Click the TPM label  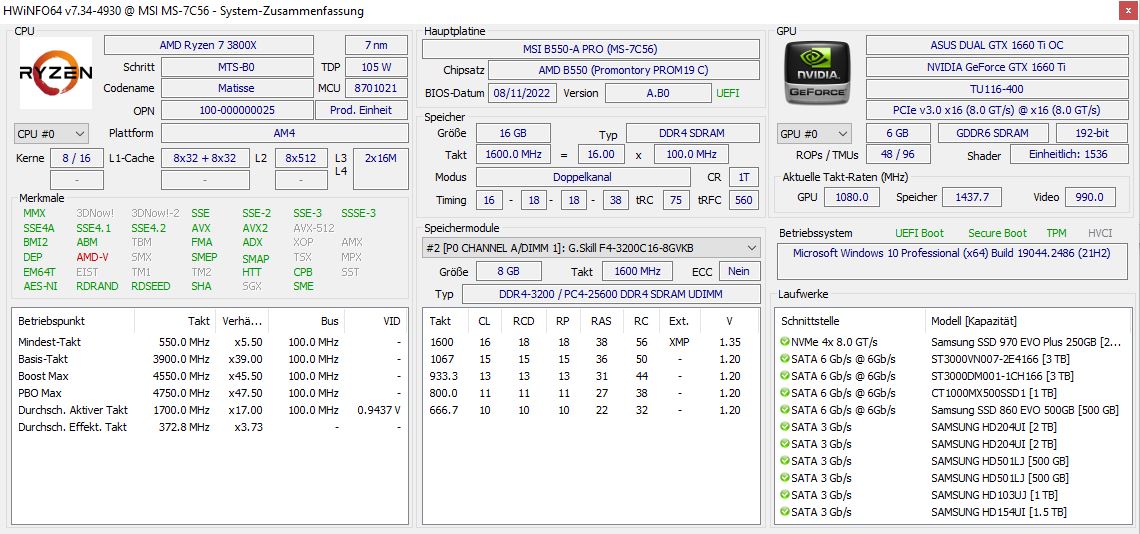pos(1056,233)
